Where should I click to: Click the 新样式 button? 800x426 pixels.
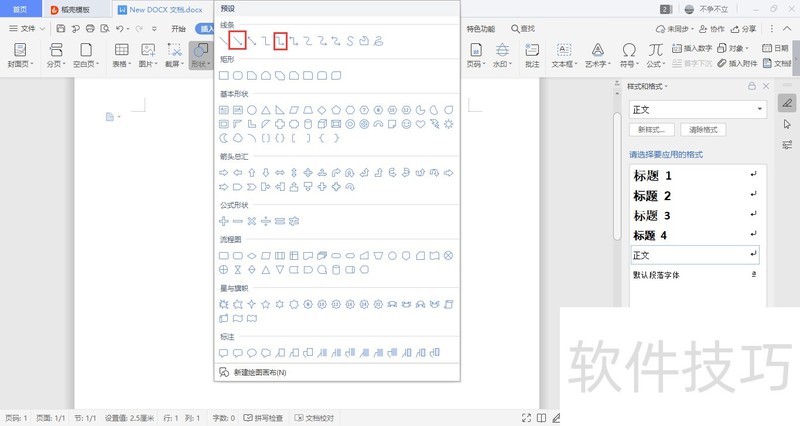(652, 130)
